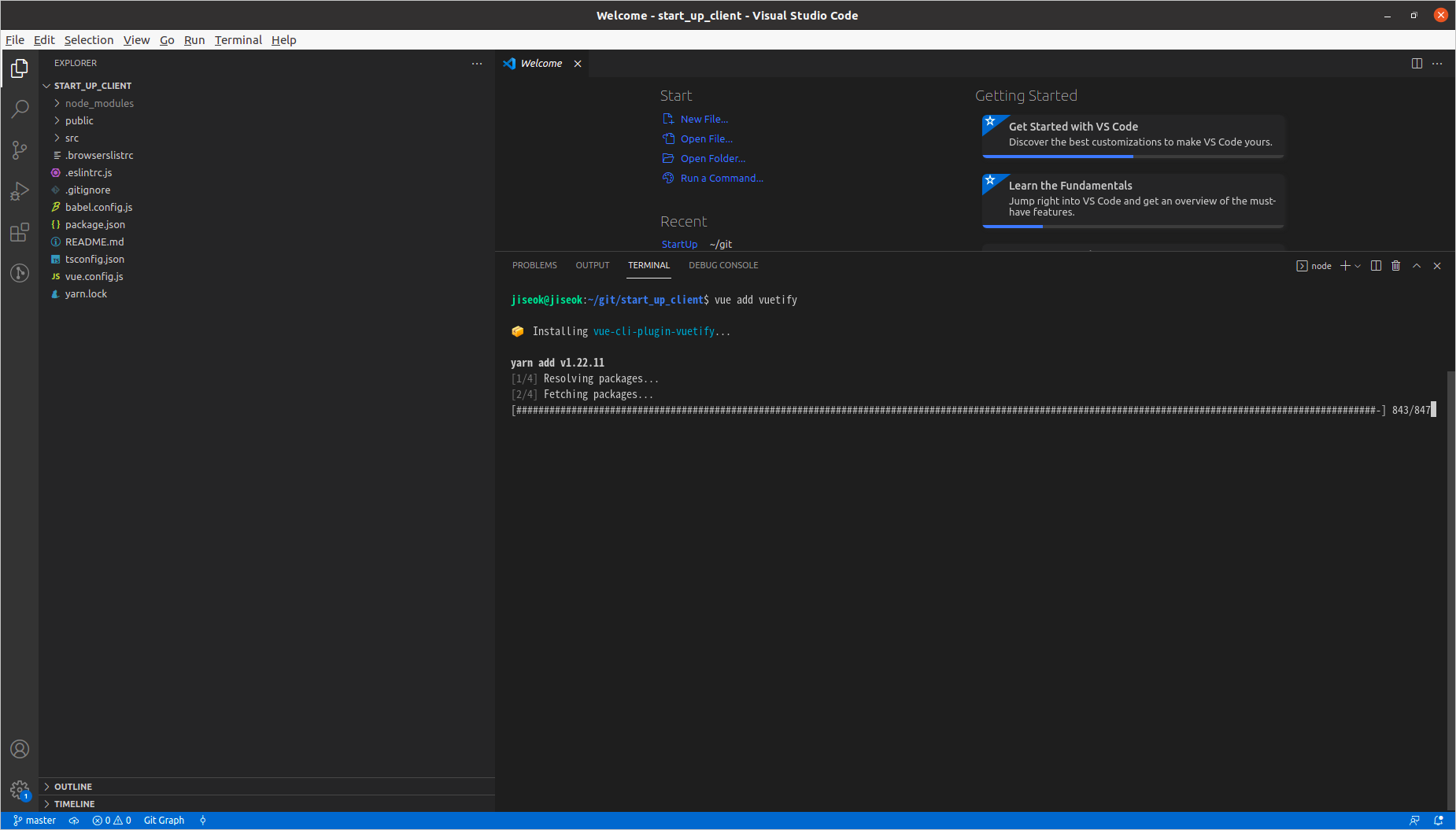Open the Selection menu
Image resolution: width=1456 pixels, height=830 pixels.
(89, 40)
